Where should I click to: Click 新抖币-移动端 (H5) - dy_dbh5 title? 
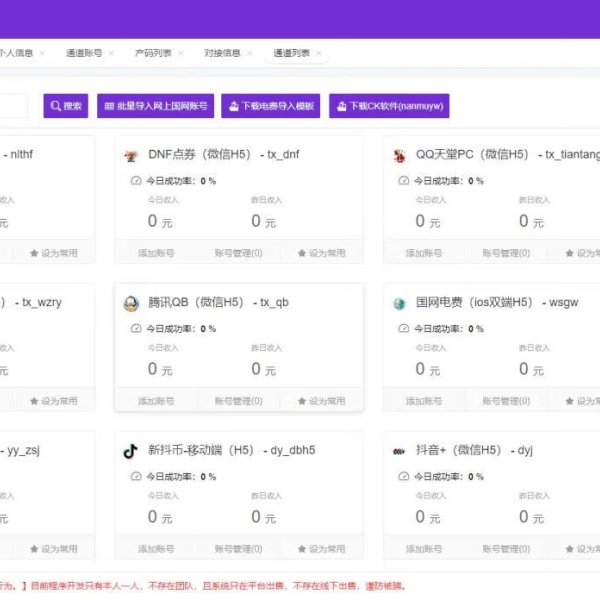[x=232, y=450]
